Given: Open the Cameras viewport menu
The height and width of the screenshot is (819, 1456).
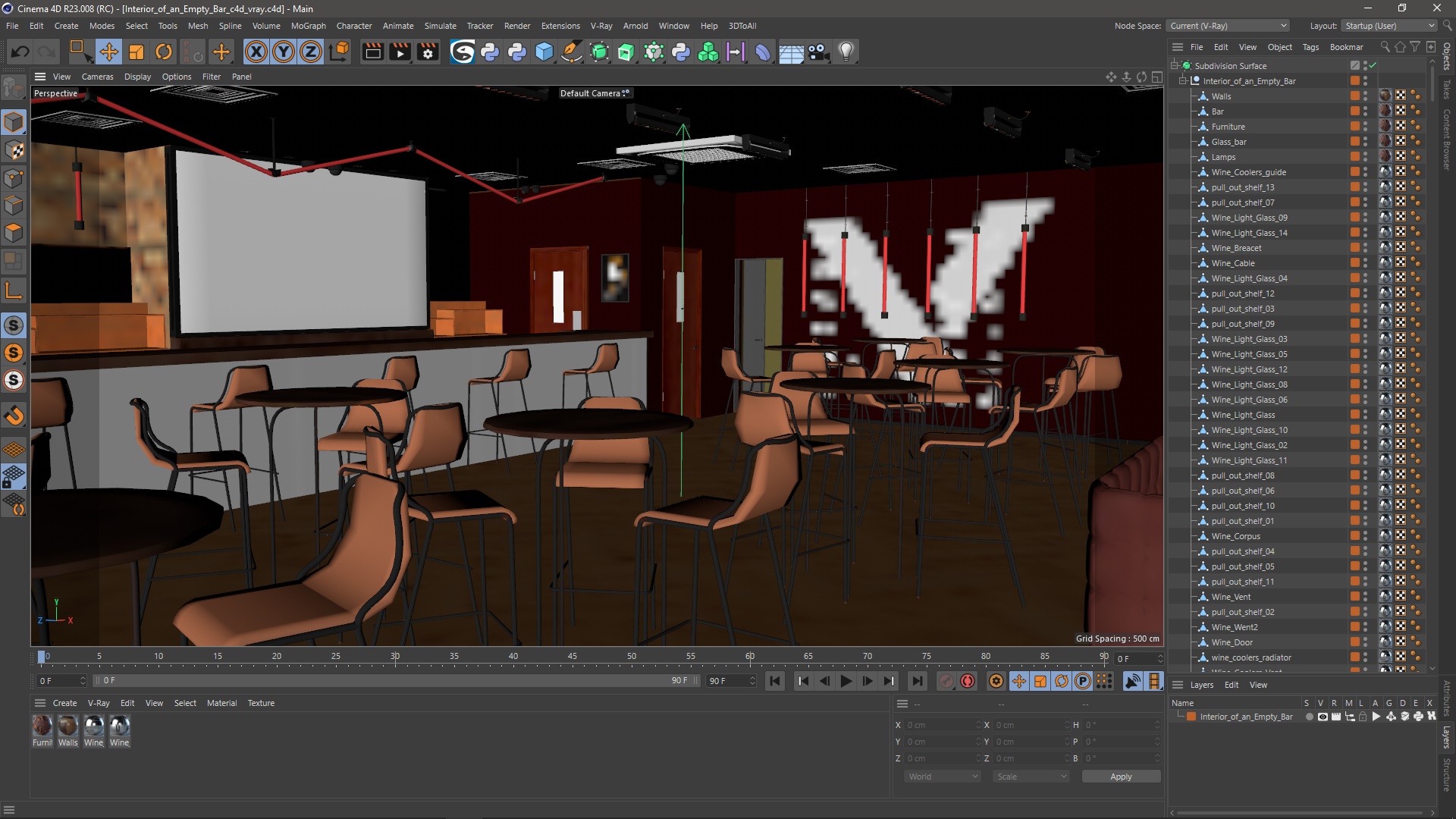Looking at the screenshot, I should (x=97, y=77).
